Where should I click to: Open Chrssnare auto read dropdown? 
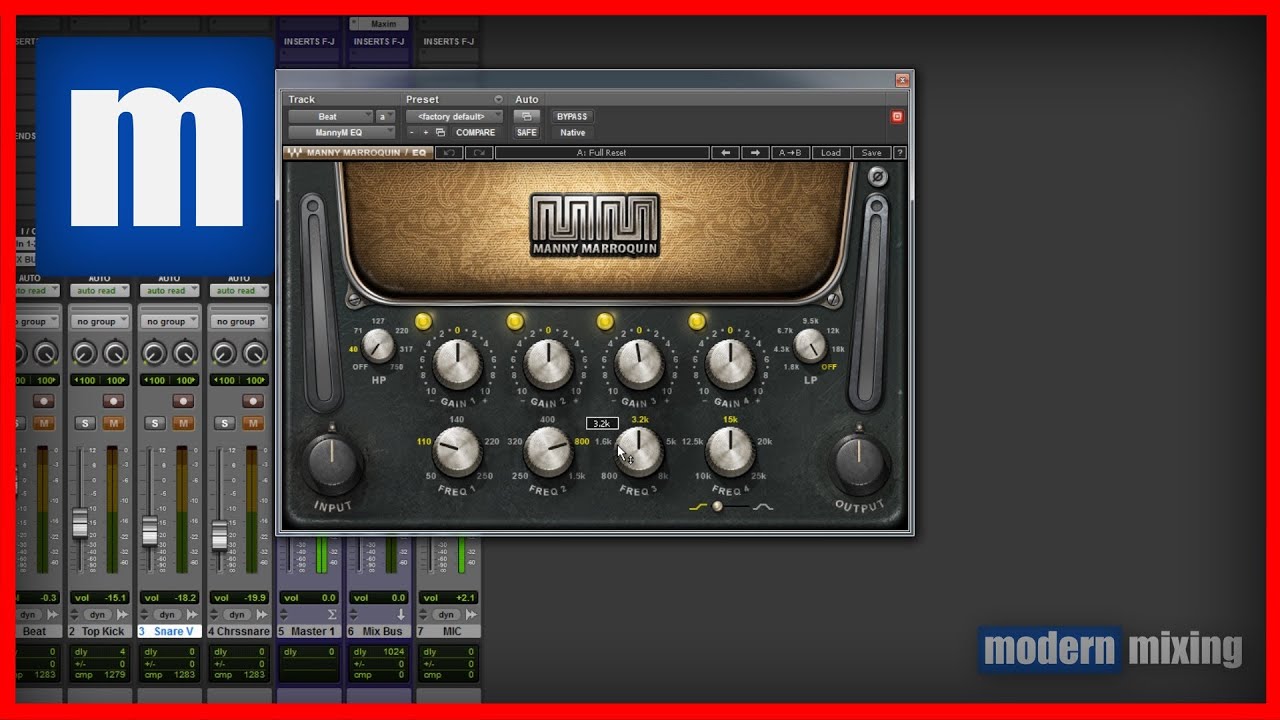239,291
